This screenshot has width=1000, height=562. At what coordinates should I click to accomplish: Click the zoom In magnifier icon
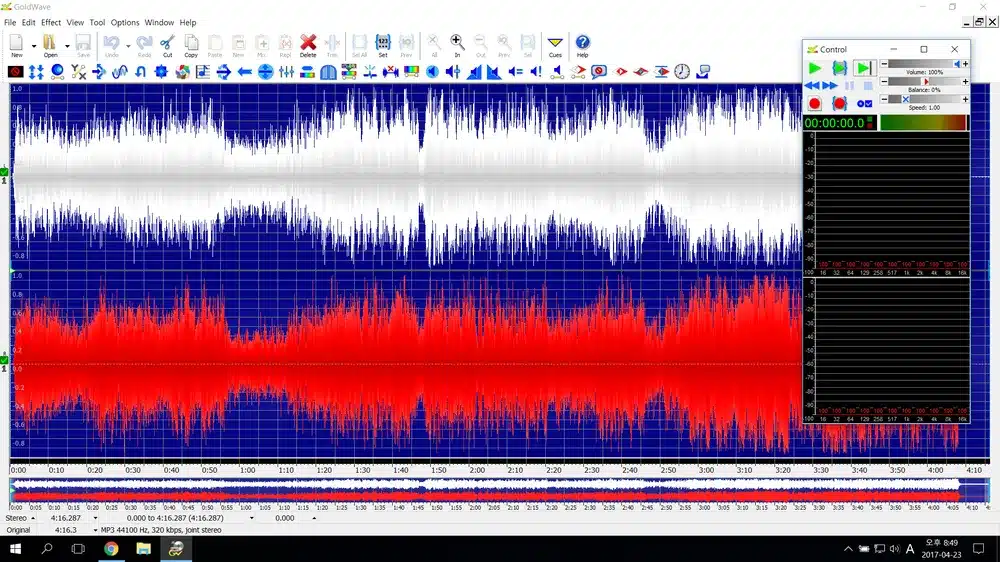[457, 43]
